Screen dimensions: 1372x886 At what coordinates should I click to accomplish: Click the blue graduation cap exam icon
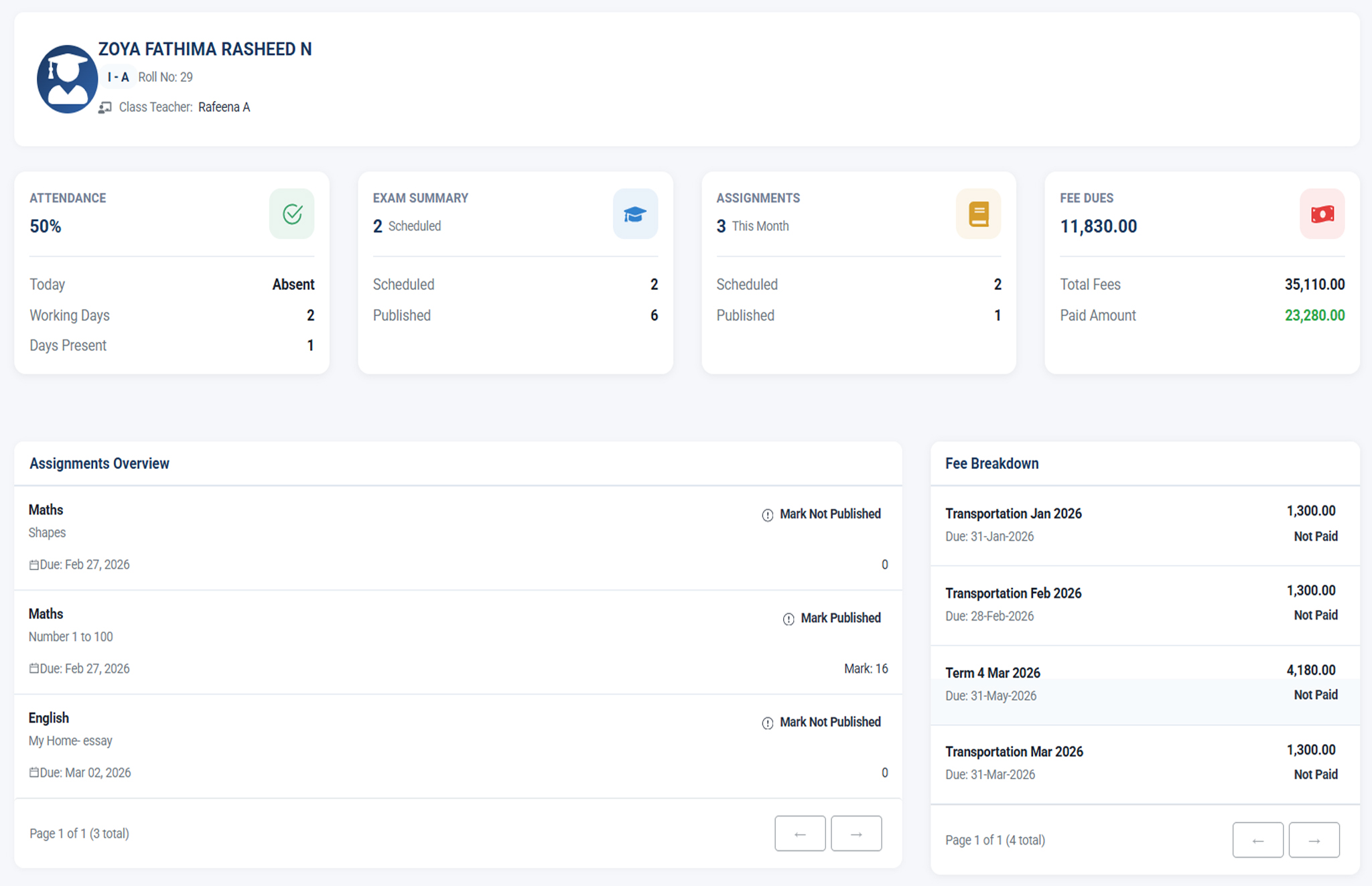[635, 214]
